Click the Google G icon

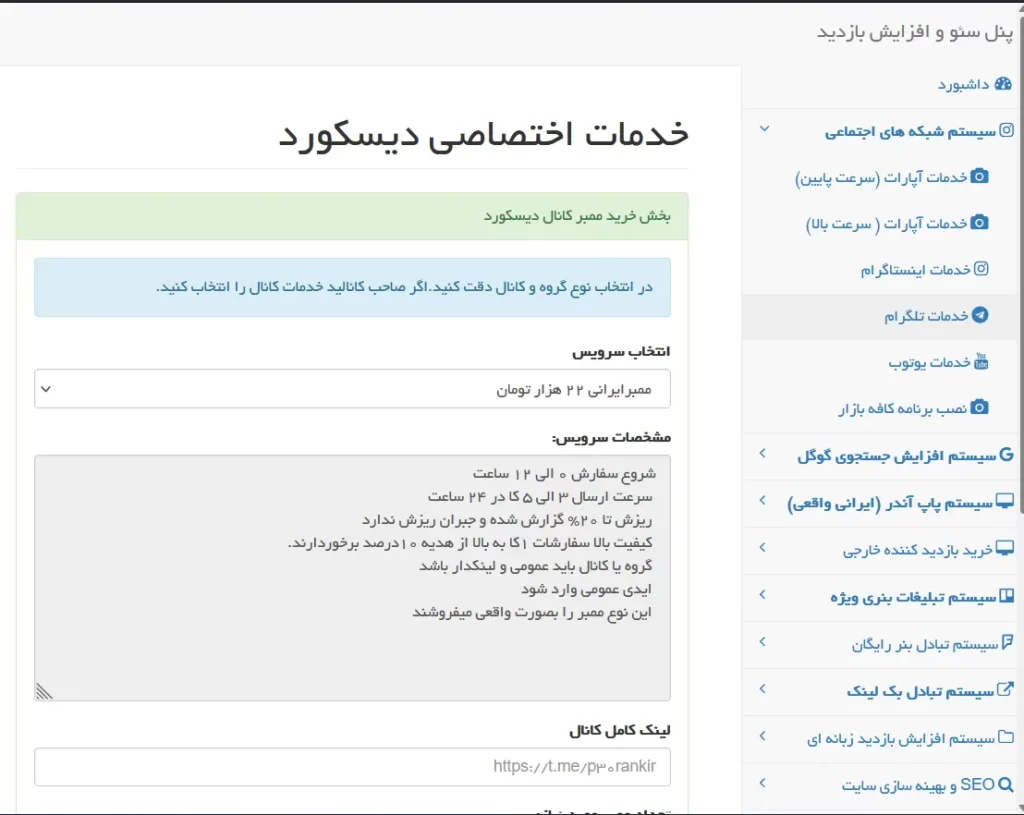(1006, 454)
